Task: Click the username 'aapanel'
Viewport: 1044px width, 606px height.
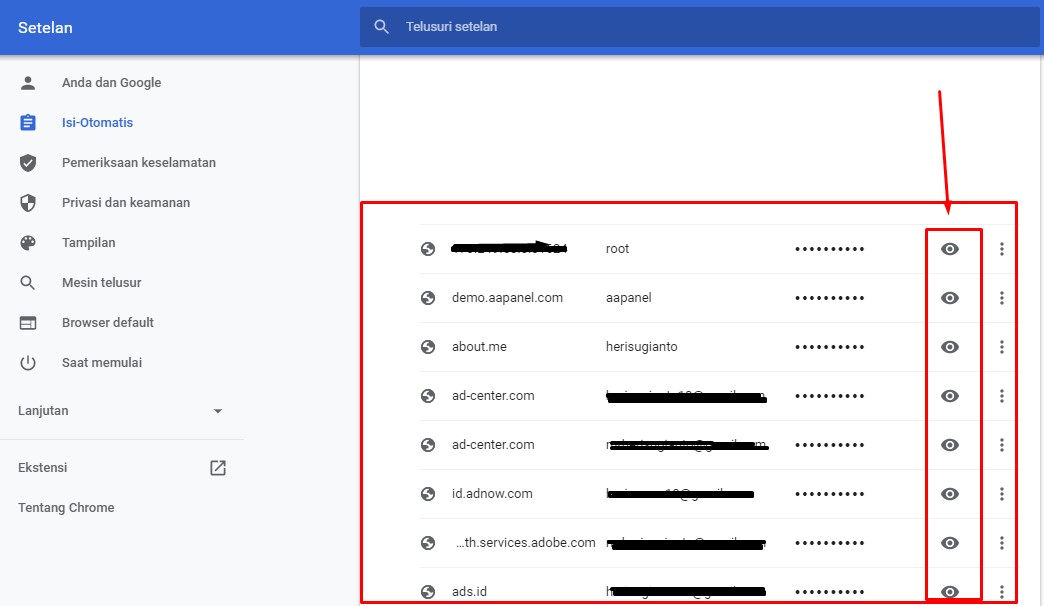Action: (x=629, y=298)
